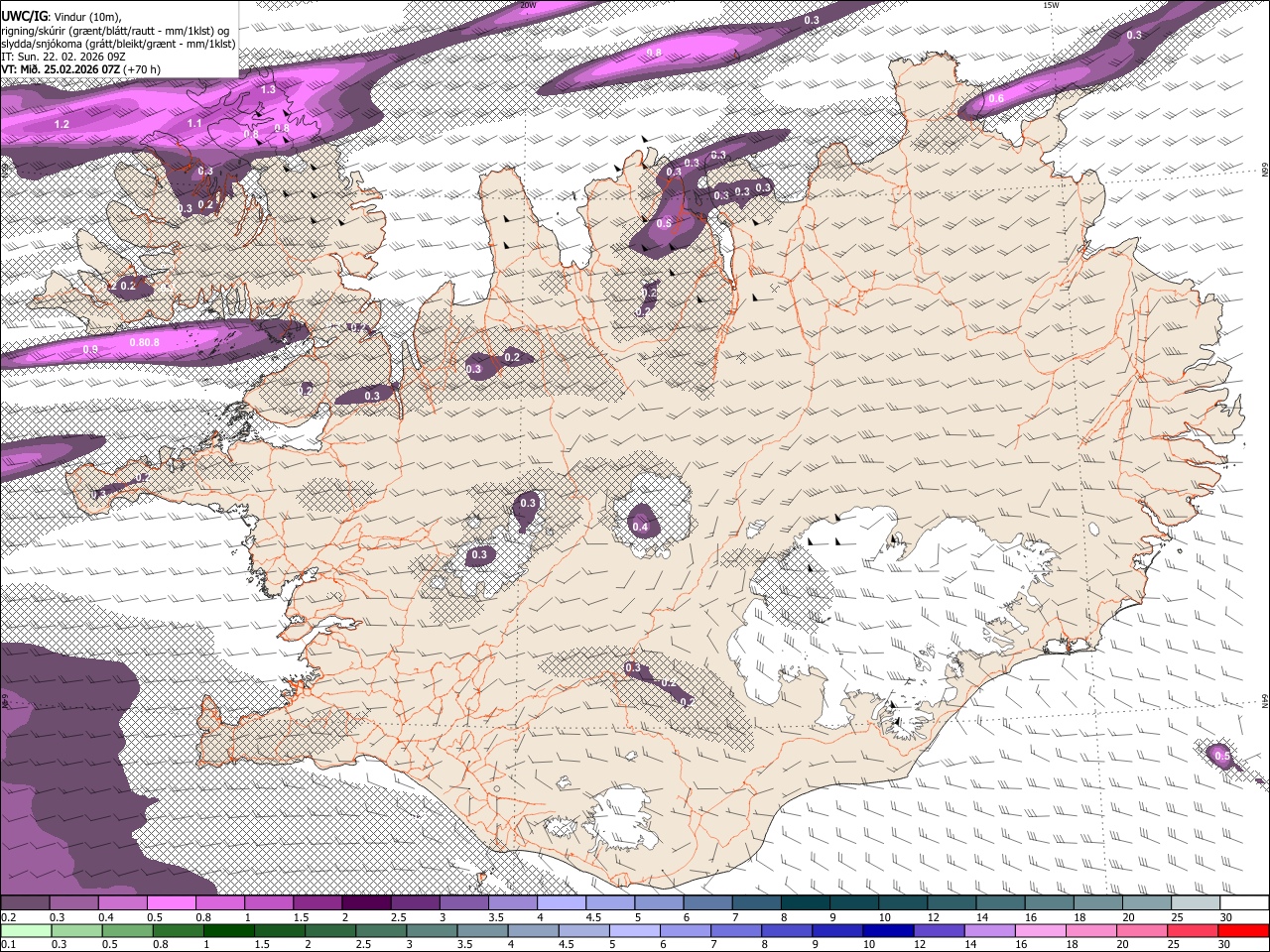The width and height of the screenshot is (1270, 952).
Task: Click the 1.2 value in the northwest snow band
Action: coord(62,124)
